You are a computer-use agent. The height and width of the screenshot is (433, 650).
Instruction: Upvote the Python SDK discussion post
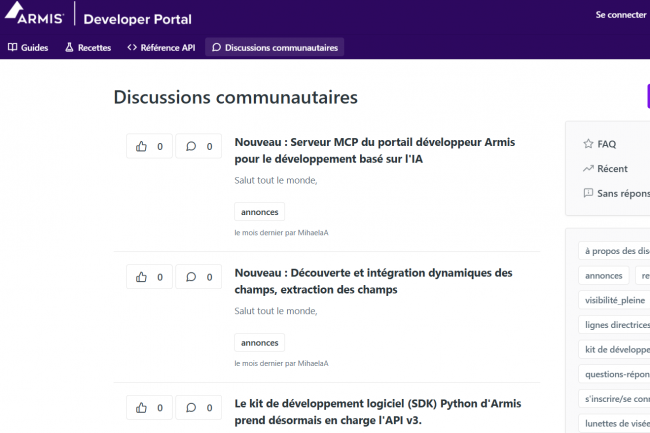point(149,407)
